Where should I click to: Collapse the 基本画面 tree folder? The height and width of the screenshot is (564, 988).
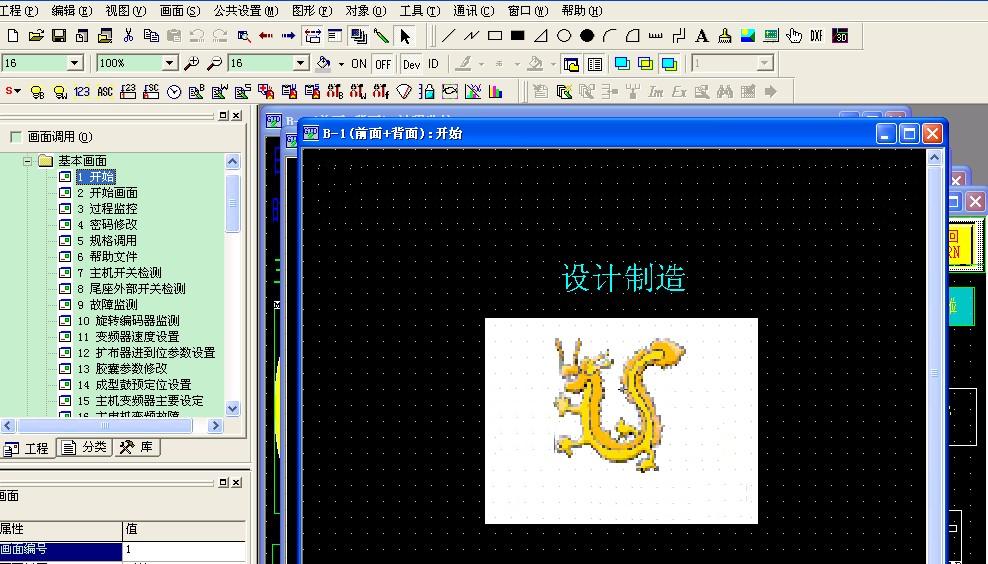coord(28,161)
